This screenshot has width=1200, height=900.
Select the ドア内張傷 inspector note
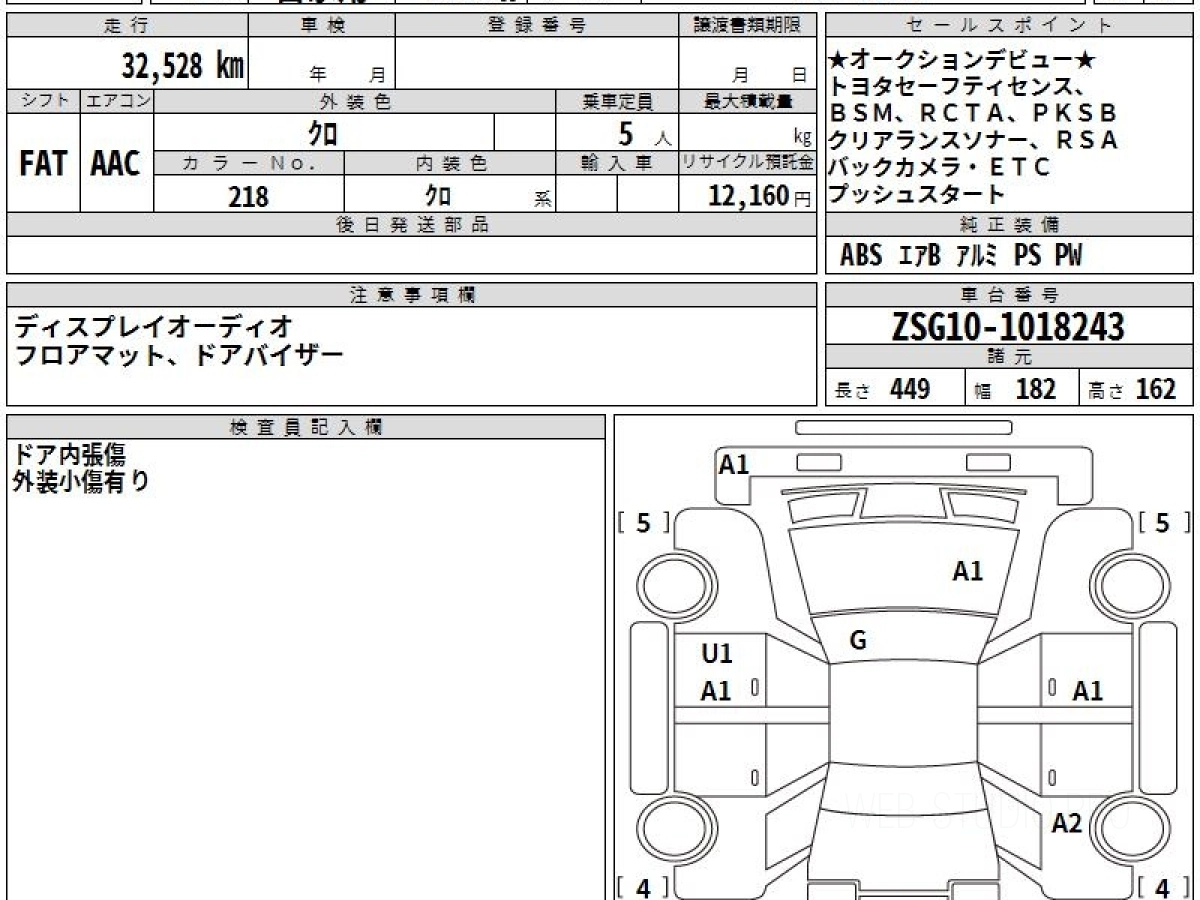click(x=69, y=456)
